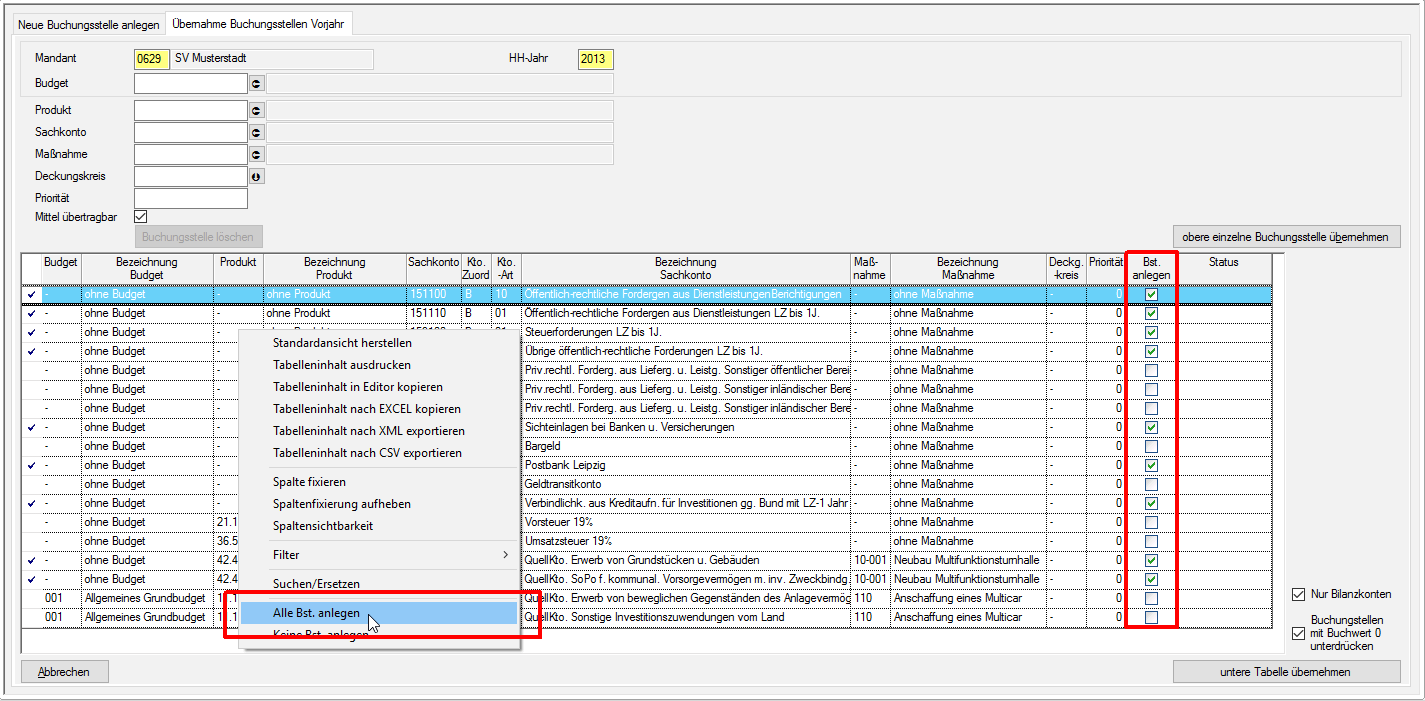Disable the Nur Bilanzkonten checkbox
The height and width of the screenshot is (701, 1425).
tap(1298, 595)
